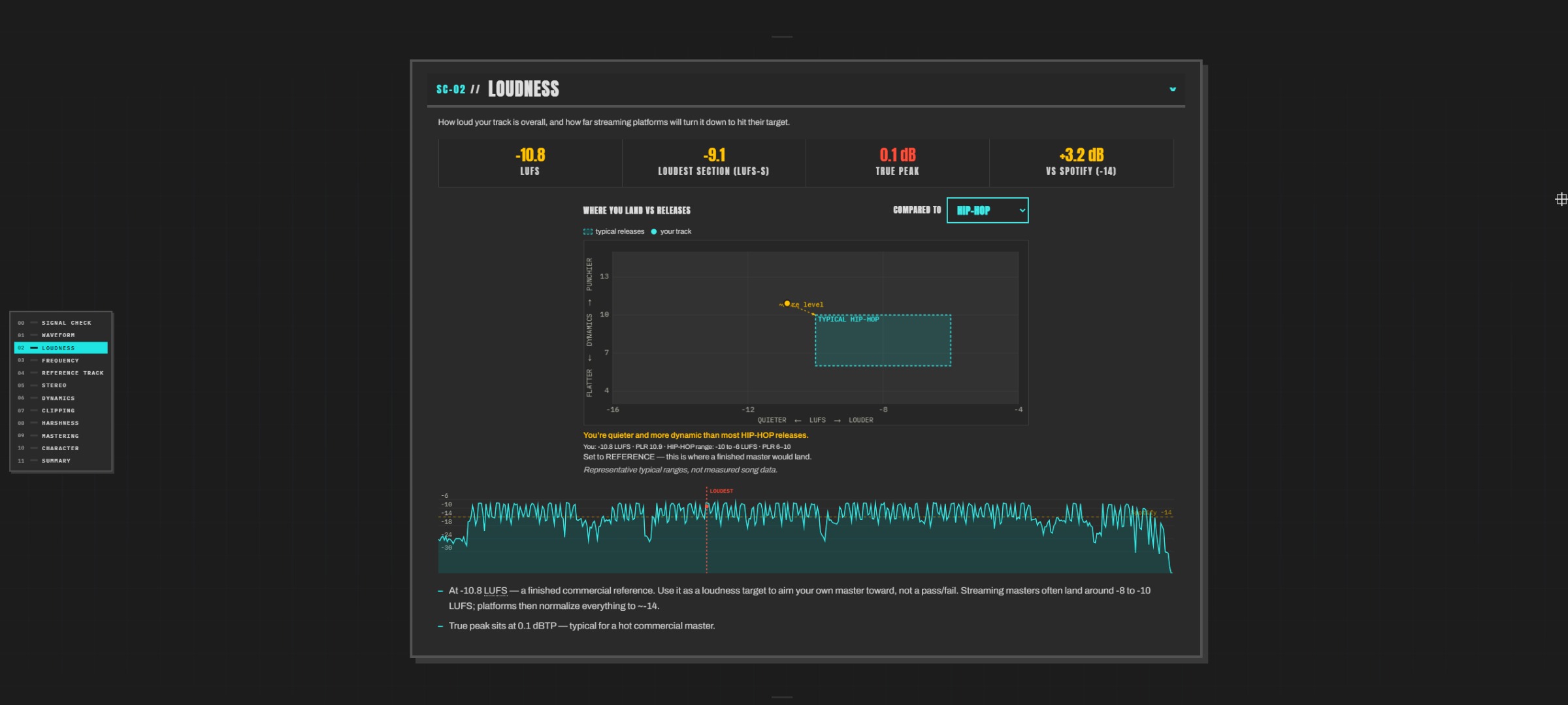Click the 'your track' legend entry
1568x705 pixels.
pos(671,231)
